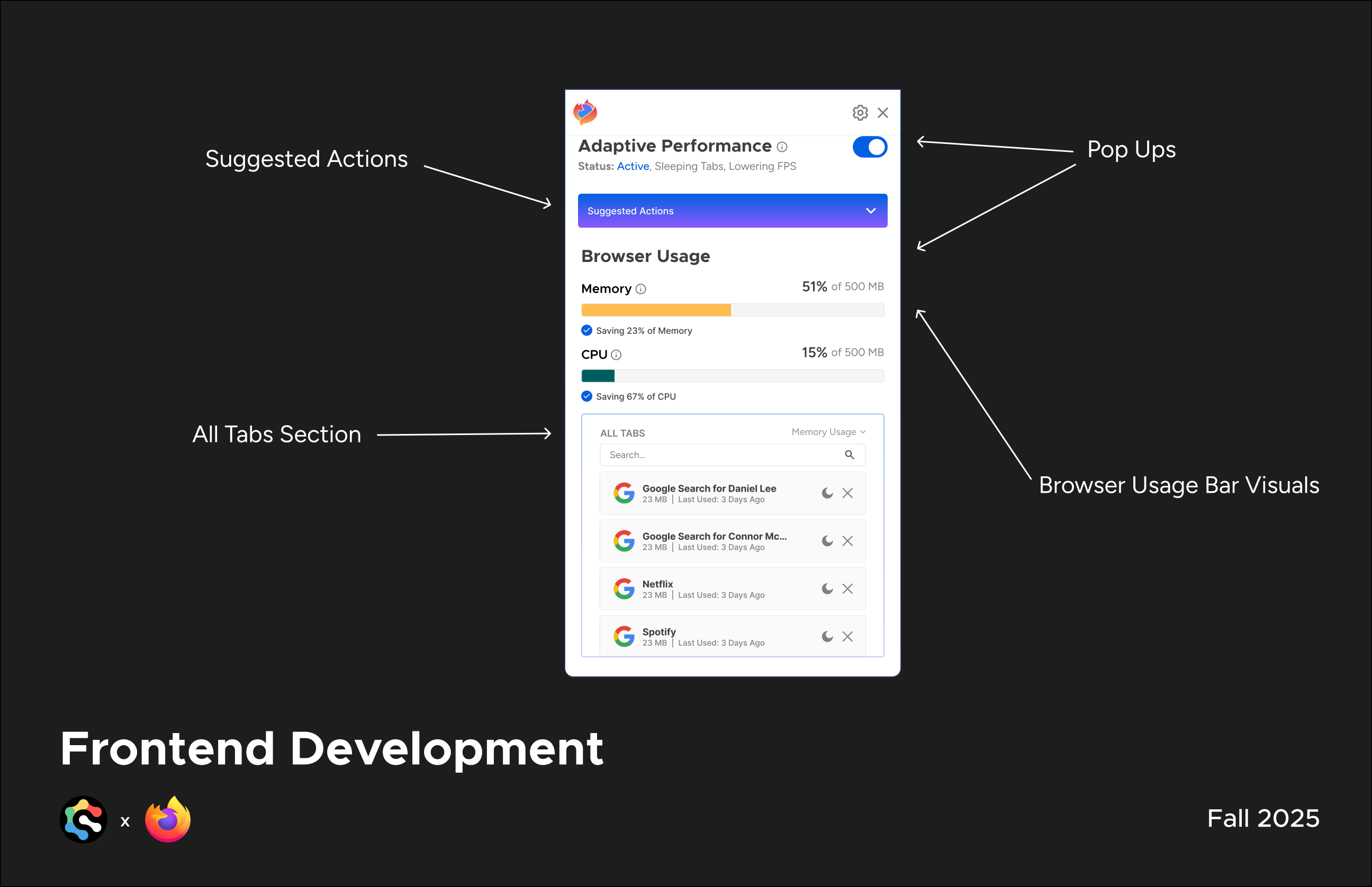The height and width of the screenshot is (887, 1372).
Task: Click the teal CPU usage bar
Action: tap(598, 376)
